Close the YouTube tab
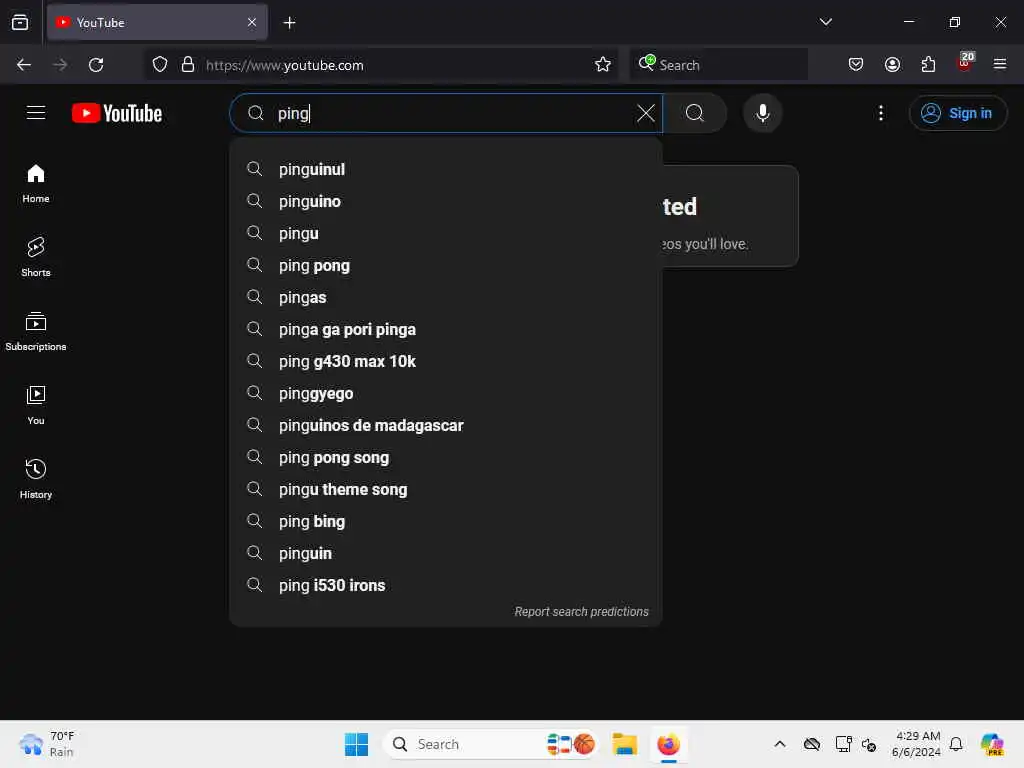 click(252, 23)
